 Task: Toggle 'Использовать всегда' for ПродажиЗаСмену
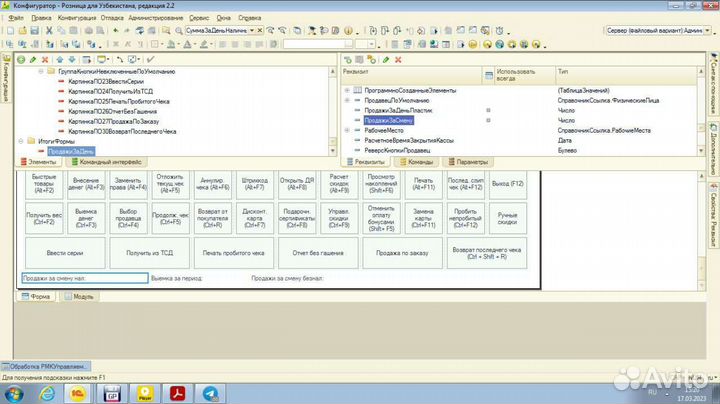click(x=488, y=120)
